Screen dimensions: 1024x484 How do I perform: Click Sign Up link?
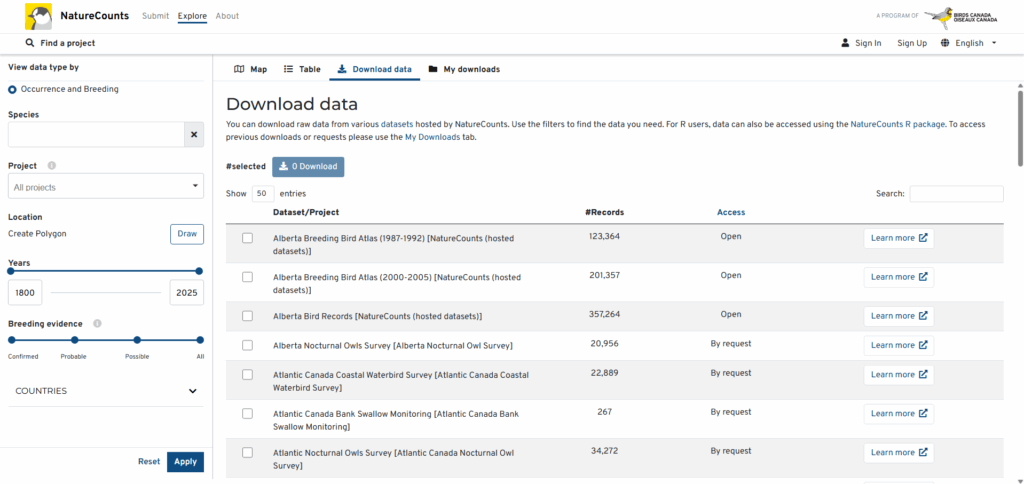(x=912, y=43)
